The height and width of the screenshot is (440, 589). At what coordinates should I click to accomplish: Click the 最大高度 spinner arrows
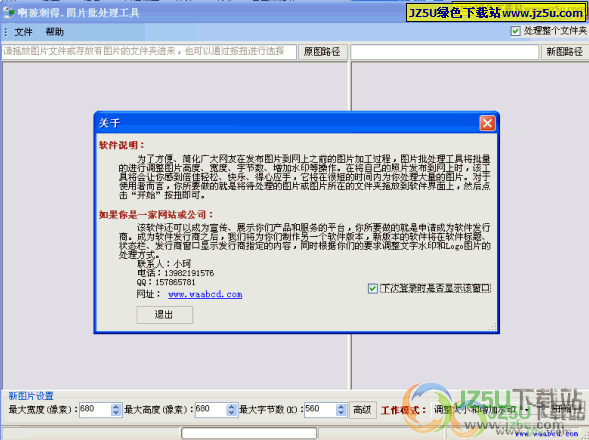tap(232, 409)
